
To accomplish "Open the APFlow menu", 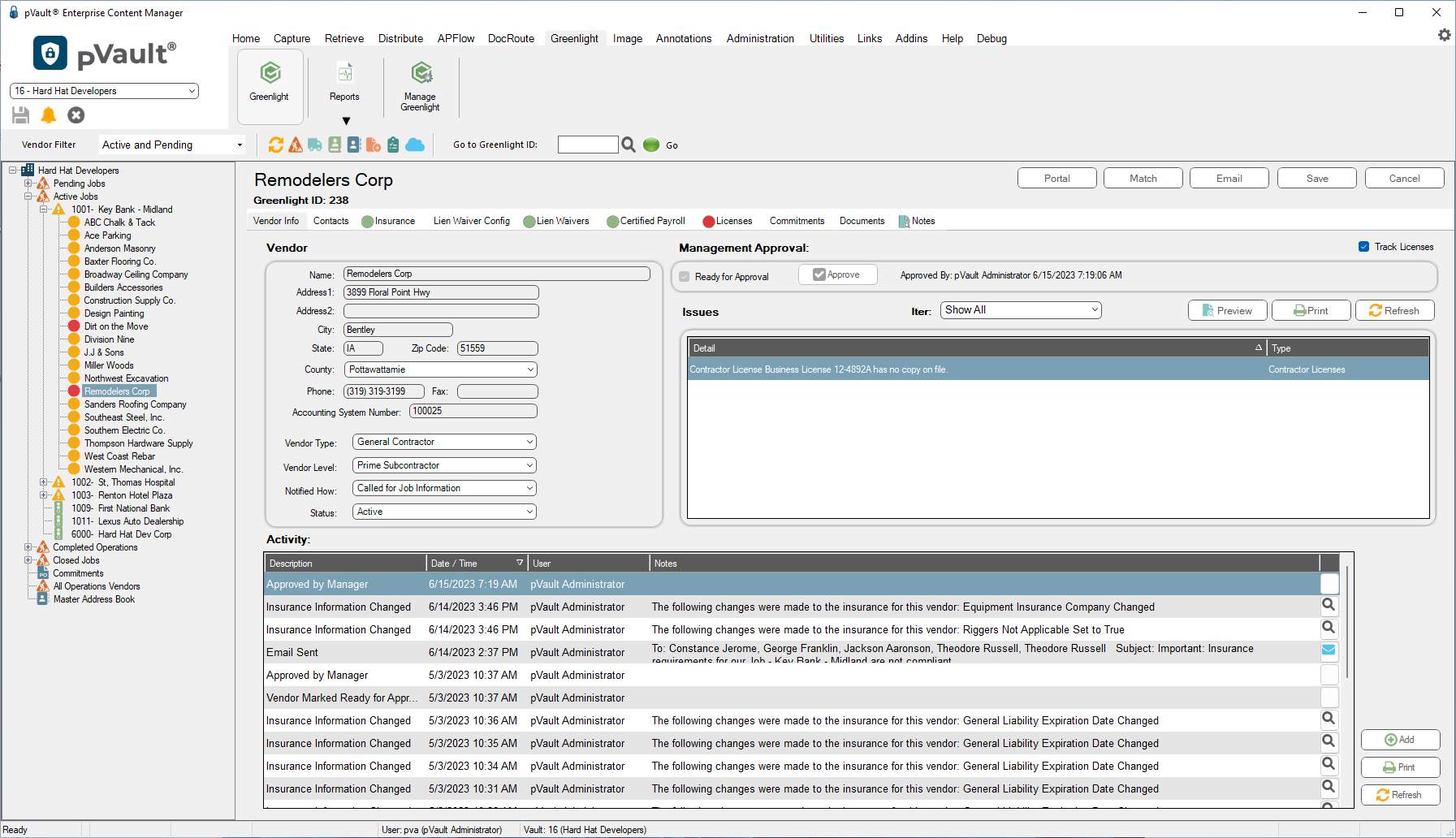I will 456,38.
